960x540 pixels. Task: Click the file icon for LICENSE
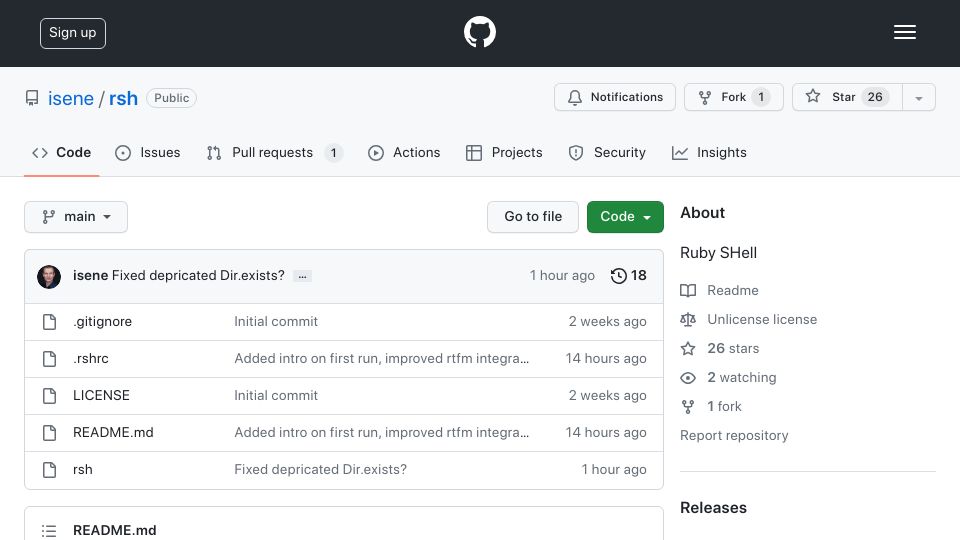(x=50, y=396)
